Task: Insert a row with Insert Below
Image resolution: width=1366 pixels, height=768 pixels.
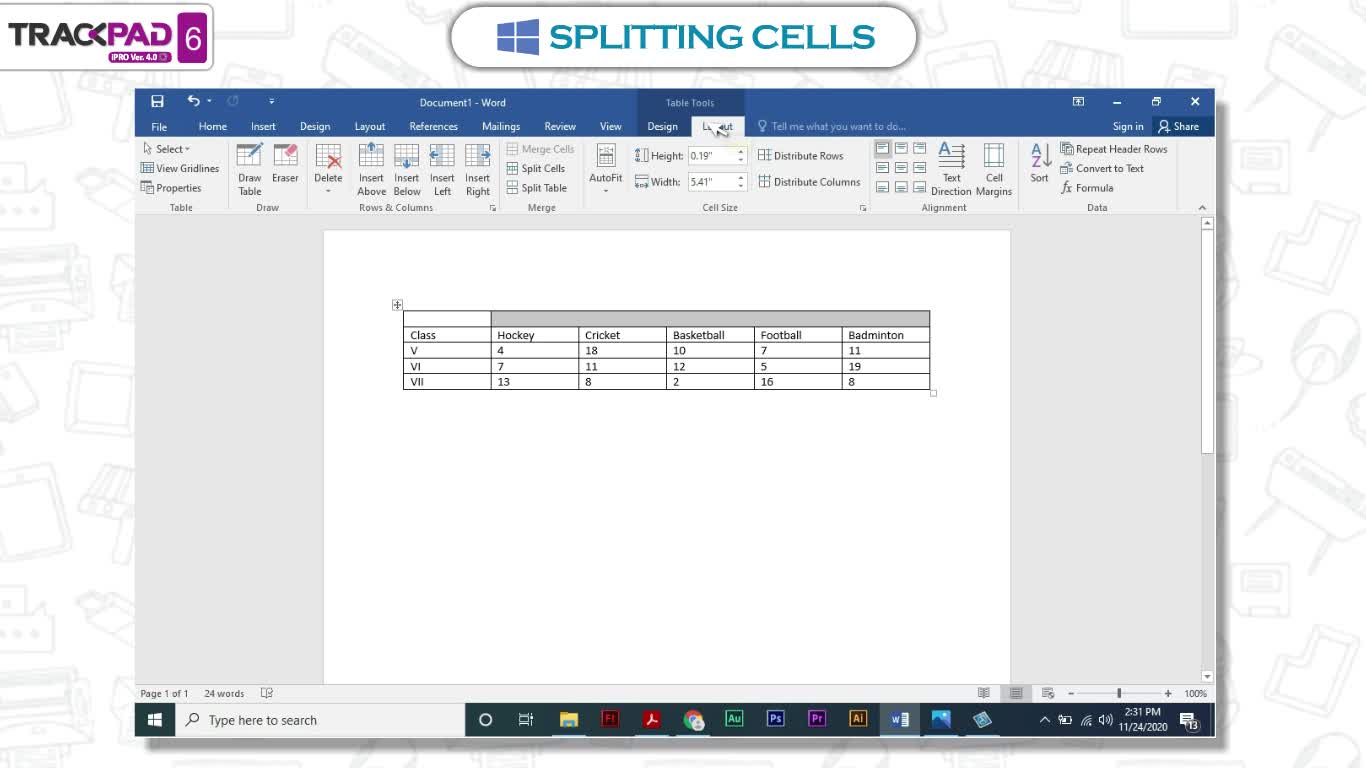Action: click(407, 169)
